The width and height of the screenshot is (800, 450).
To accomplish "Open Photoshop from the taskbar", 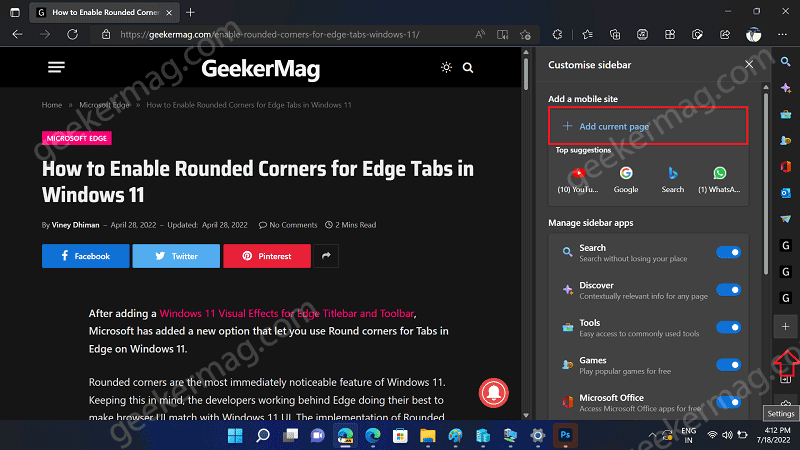I will [x=565, y=435].
